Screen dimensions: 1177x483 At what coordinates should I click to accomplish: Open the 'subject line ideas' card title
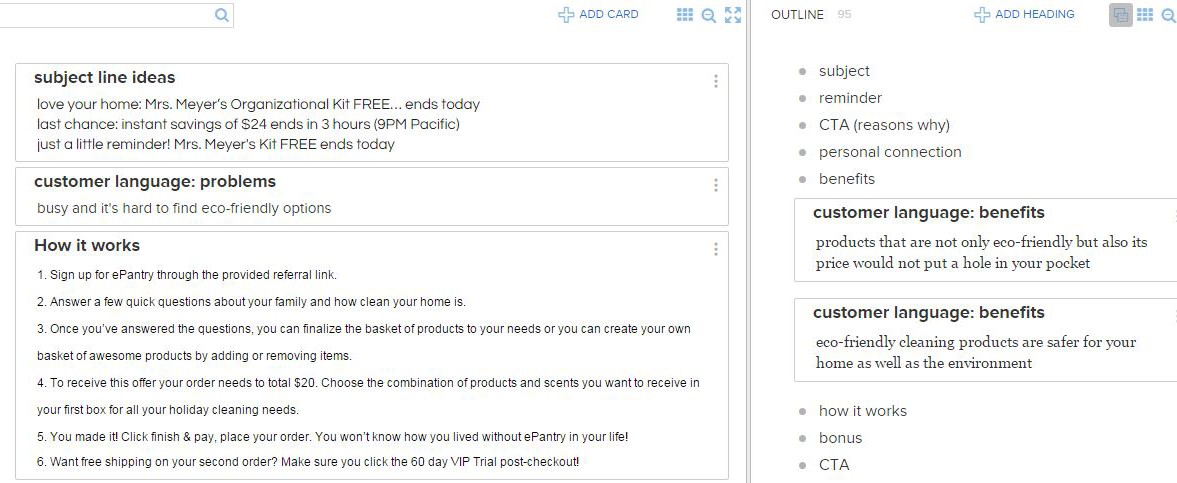coord(104,78)
